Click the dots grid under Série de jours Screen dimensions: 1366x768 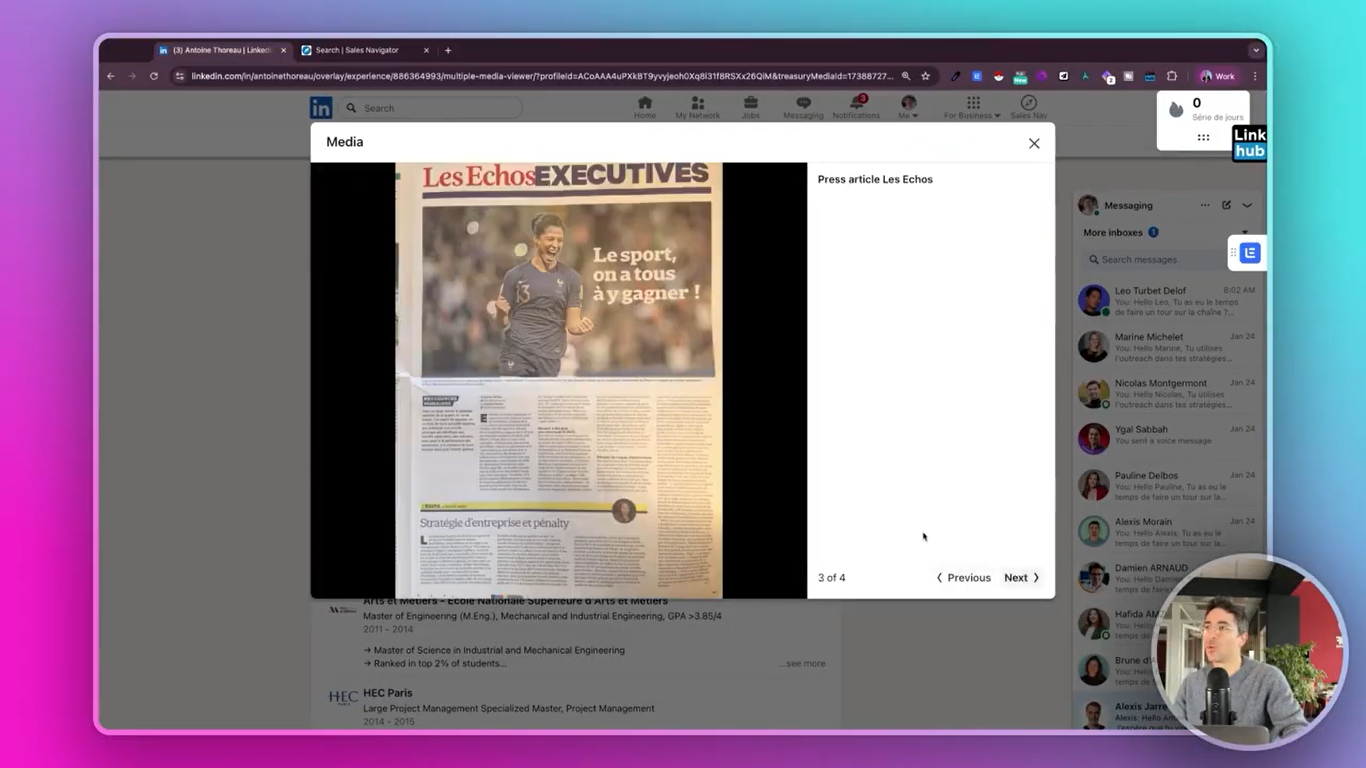coord(1203,138)
